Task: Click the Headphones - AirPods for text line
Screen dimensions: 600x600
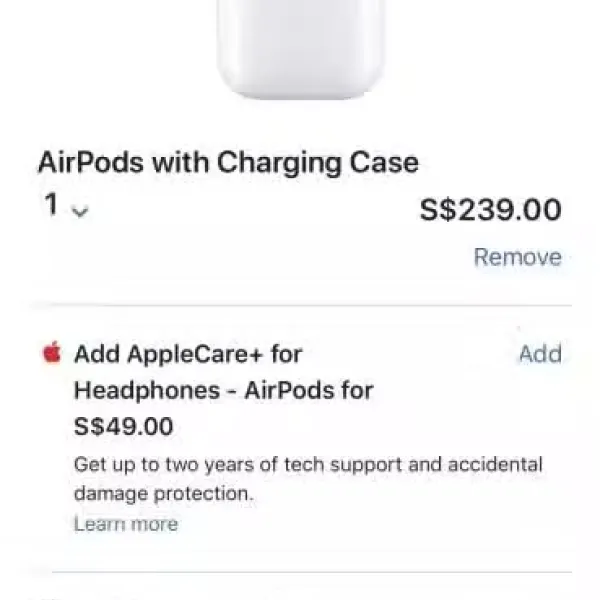Action: 223,390
